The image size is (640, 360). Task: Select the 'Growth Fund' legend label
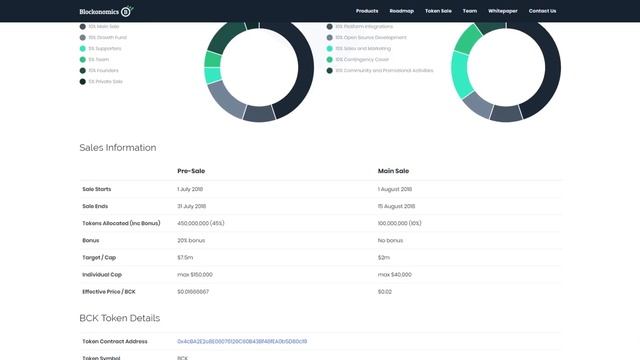pyautogui.click(x=108, y=38)
